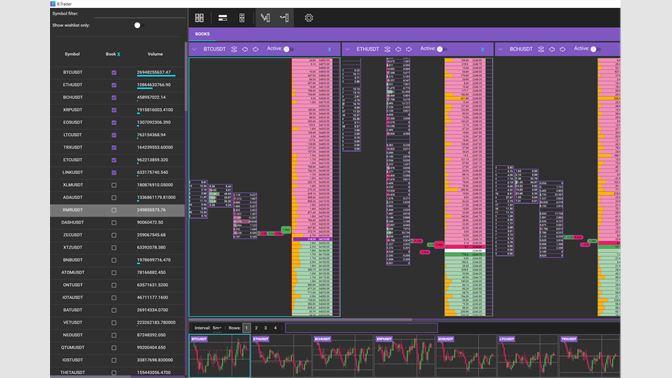Click first arrow icon in ETHUSDT header
This screenshot has width=672, height=378.
click(x=398, y=49)
